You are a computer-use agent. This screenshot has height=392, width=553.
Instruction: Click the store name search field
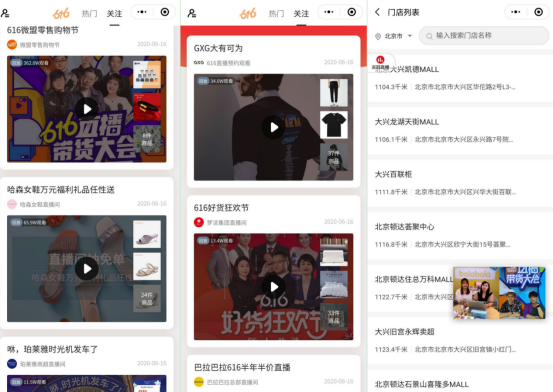[x=484, y=36]
